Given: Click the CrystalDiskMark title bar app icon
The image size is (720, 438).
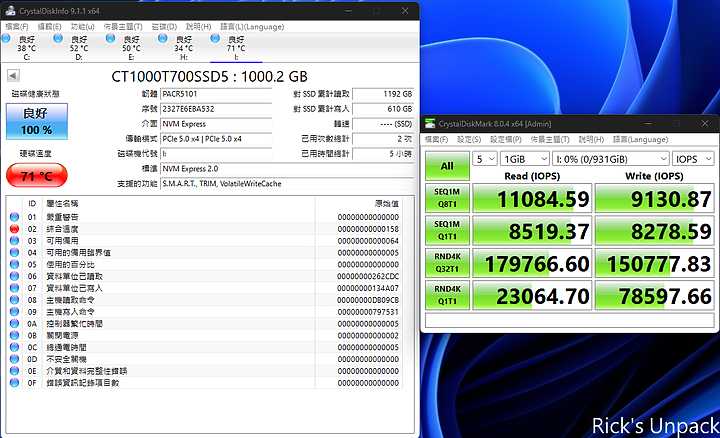Looking at the screenshot, I should (430, 124).
